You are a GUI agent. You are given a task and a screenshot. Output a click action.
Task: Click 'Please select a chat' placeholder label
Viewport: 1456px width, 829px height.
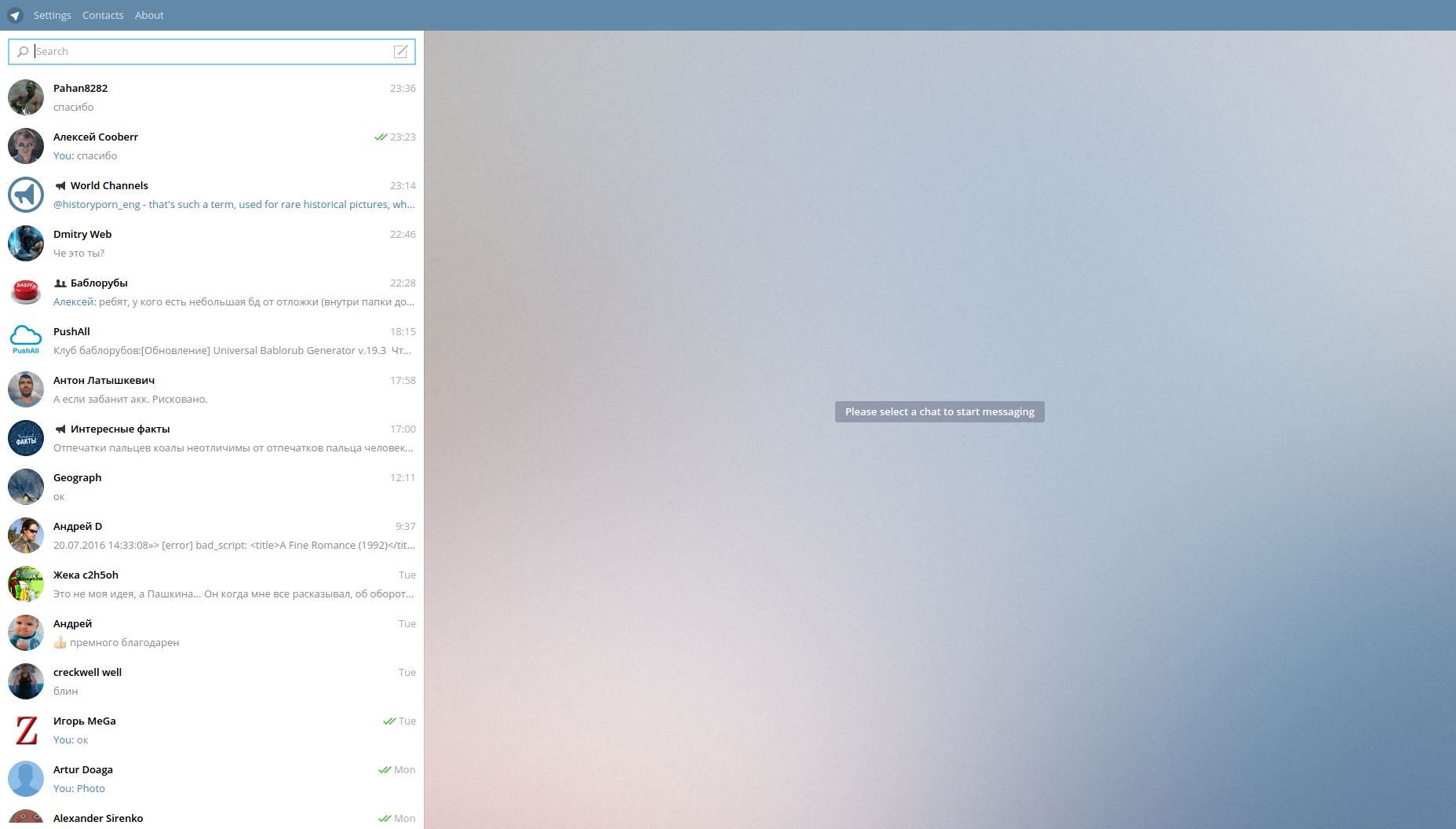coord(940,412)
